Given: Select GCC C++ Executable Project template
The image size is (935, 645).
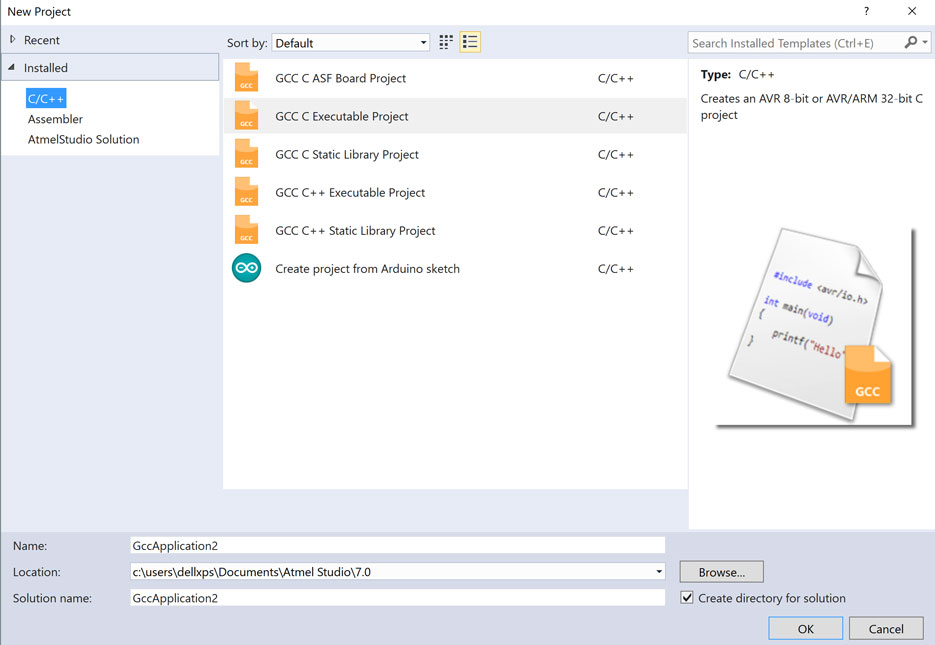Looking at the screenshot, I should (x=456, y=193).
